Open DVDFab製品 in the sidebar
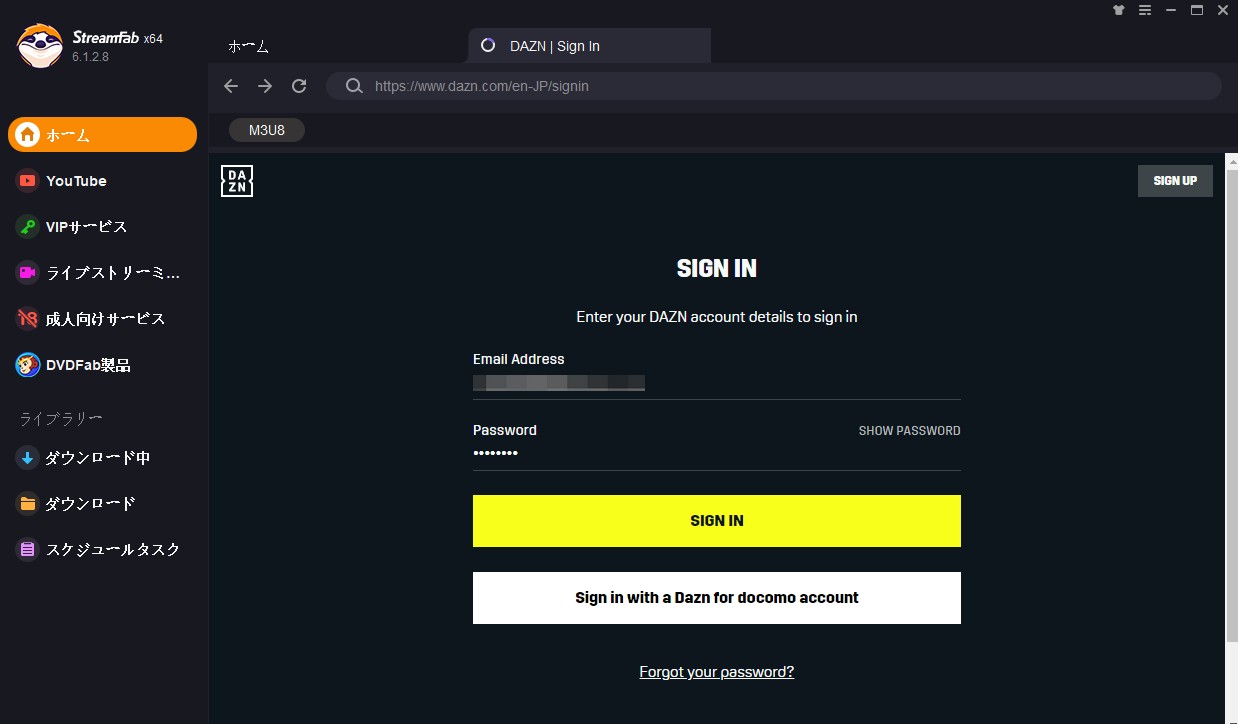1238x724 pixels. (x=88, y=365)
